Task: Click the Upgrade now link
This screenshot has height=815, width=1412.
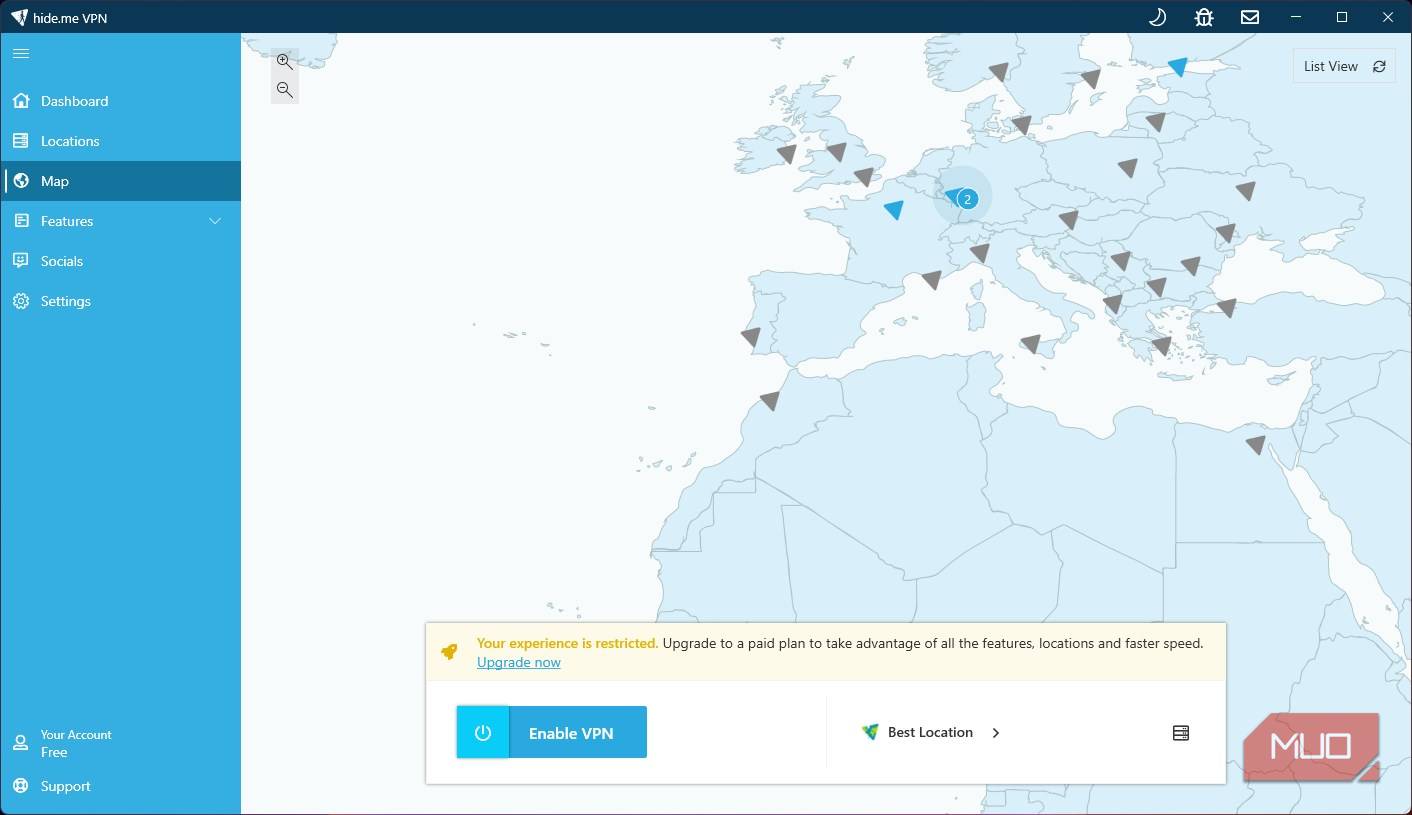Action: coord(518,662)
